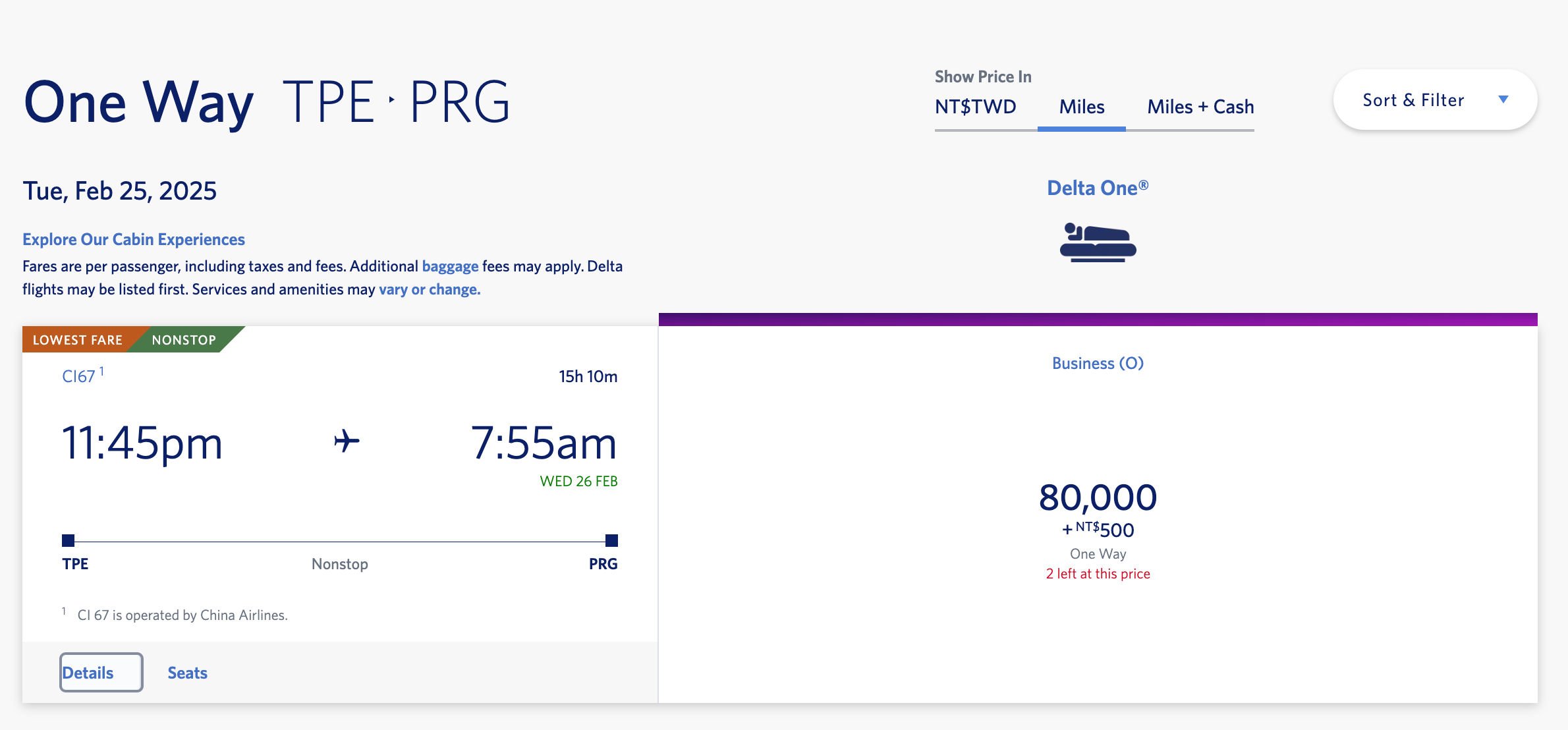
Task: Show prices in Miles + Cash
Action: pyautogui.click(x=1200, y=107)
